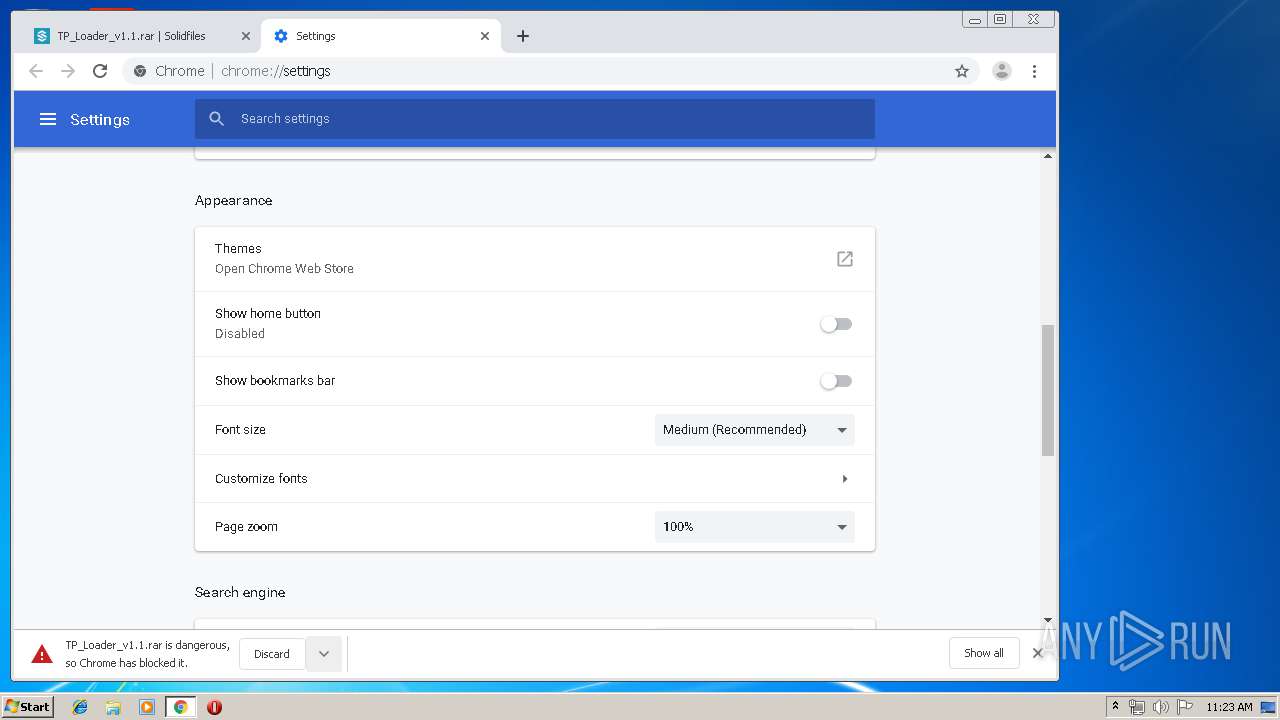
Task: Open Windows Media Player from taskbar
Action: coord(147,707)
